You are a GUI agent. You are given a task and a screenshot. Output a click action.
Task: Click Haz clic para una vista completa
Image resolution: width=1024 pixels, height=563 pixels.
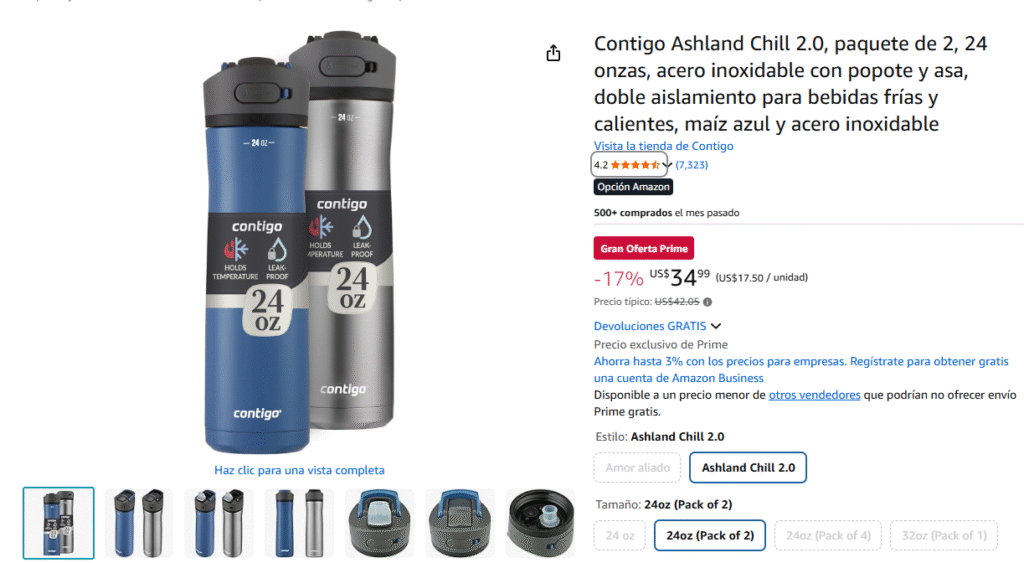point(299,470)
